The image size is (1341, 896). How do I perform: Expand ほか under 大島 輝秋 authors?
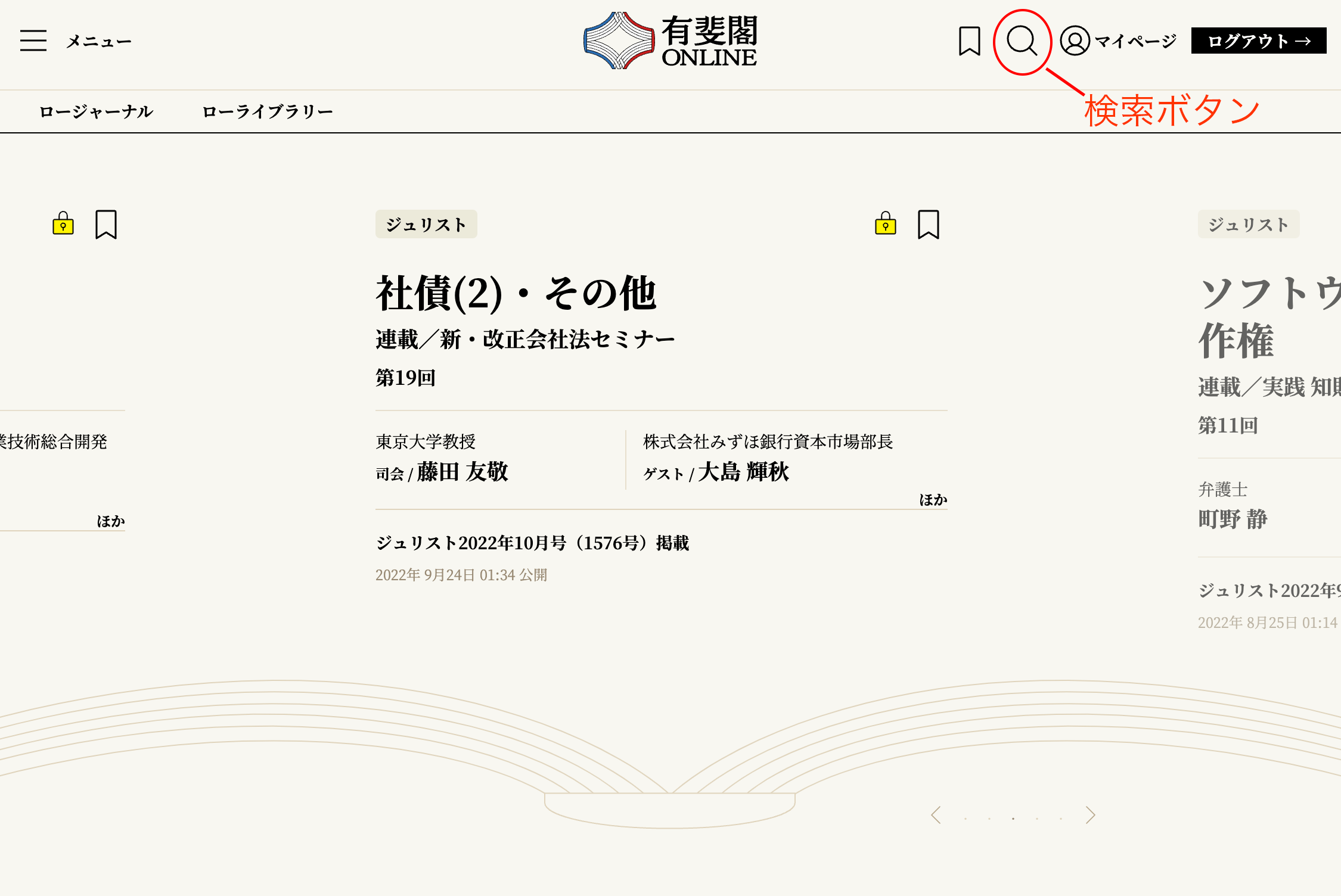(933, 500)
